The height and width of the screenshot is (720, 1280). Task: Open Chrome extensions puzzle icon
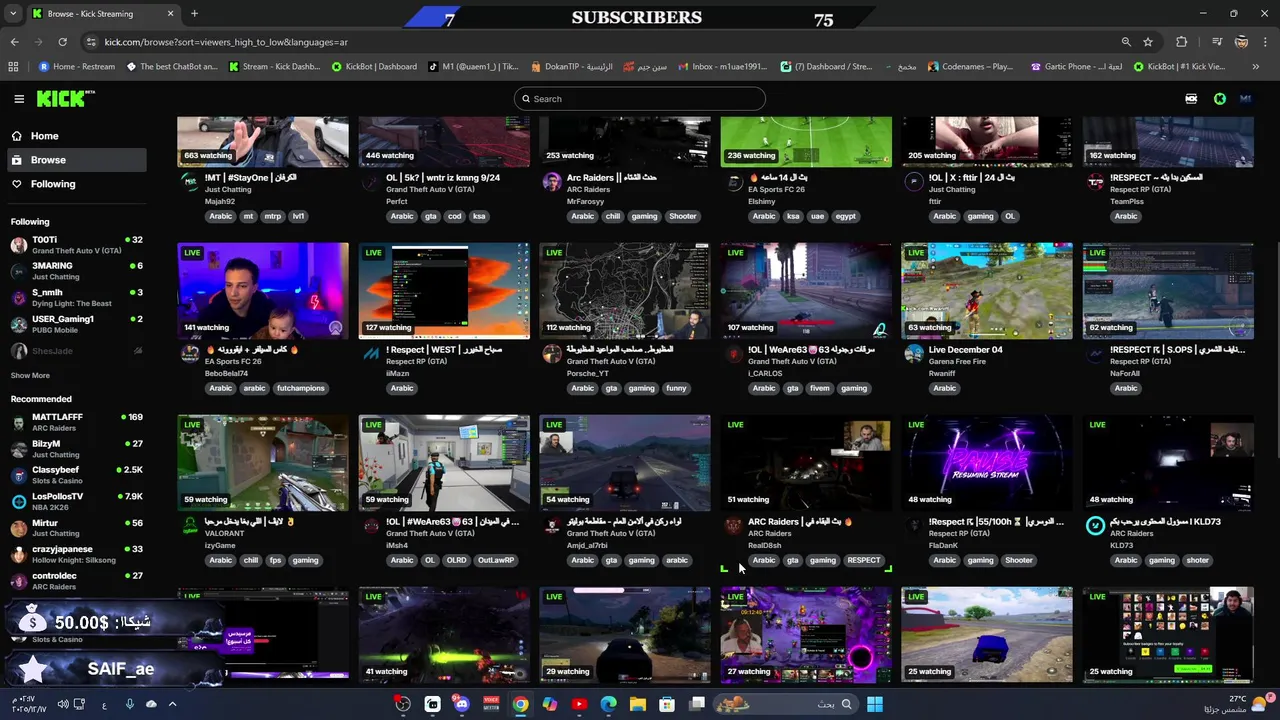(x=1182, y=42)
